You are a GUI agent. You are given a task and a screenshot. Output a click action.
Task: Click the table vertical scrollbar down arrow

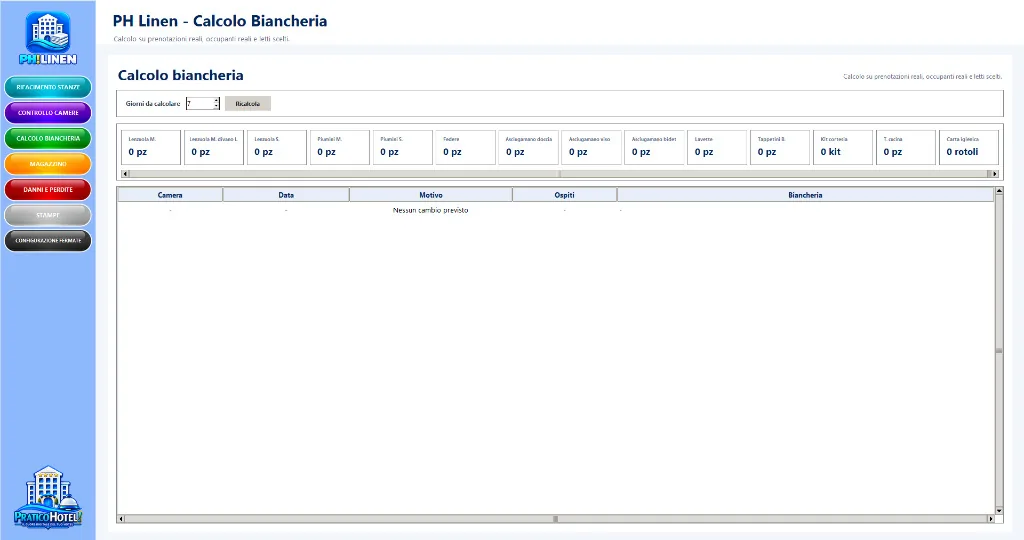pyautogui.click(x=999, y=511)
